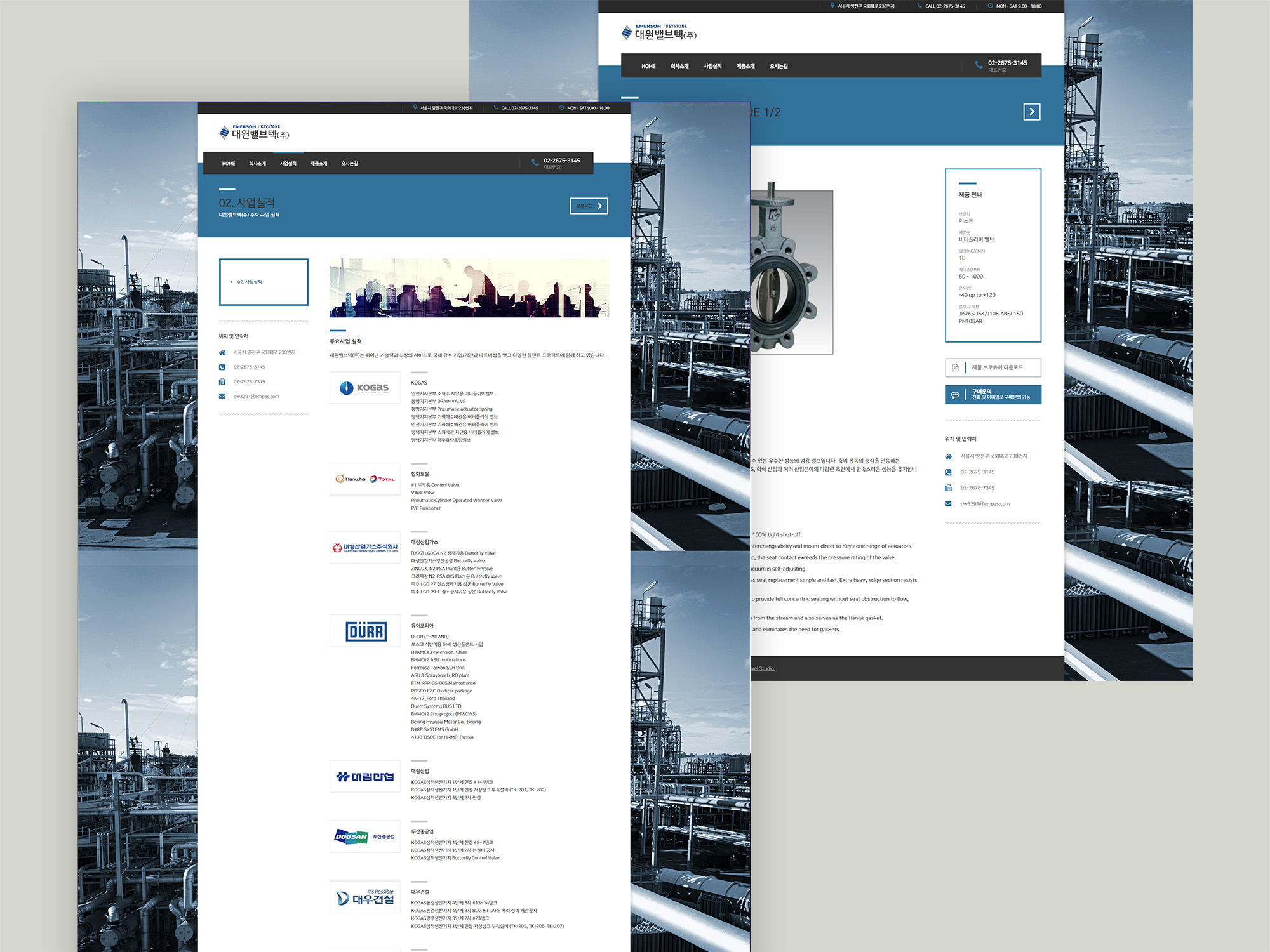1270x952 pixels.
Task: Click the 위치 및 연락처 heading on back page
Action: (x=960, y=439)
